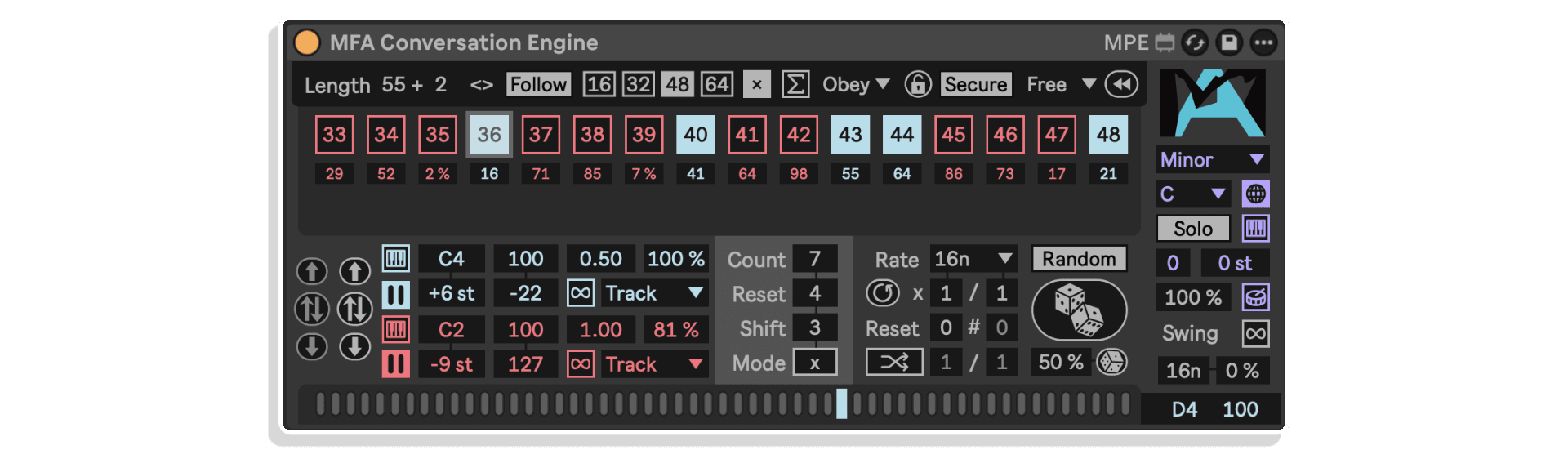Viewport: 1568px width, 450px height.
Task: Click the sigma sum icon
Action: tap(795, 84)
